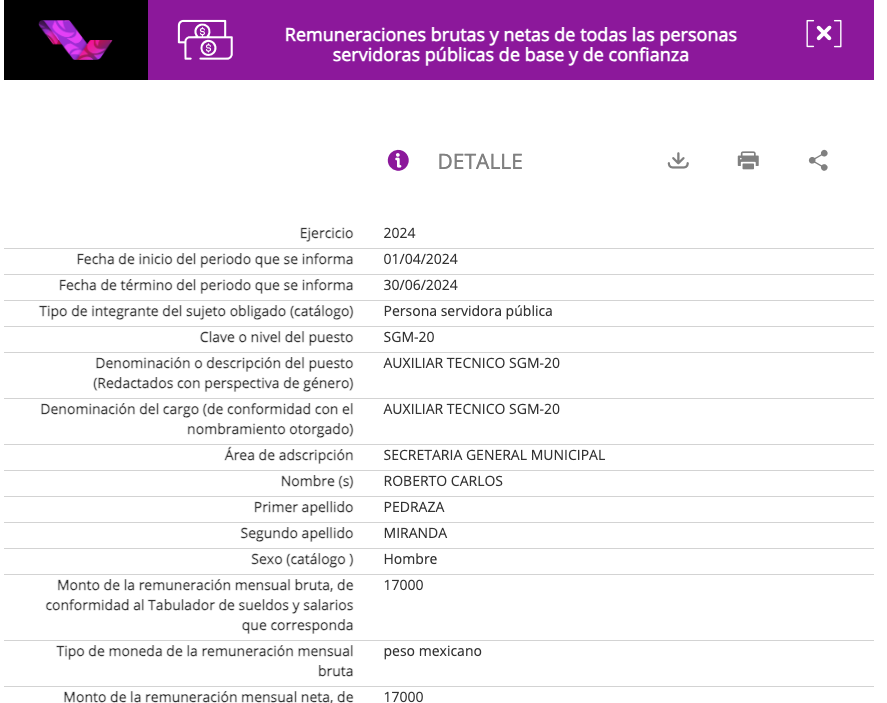Click the header title 'Remuneraciones brutas y netas'
887x703 pixels.
coord(510,45)
